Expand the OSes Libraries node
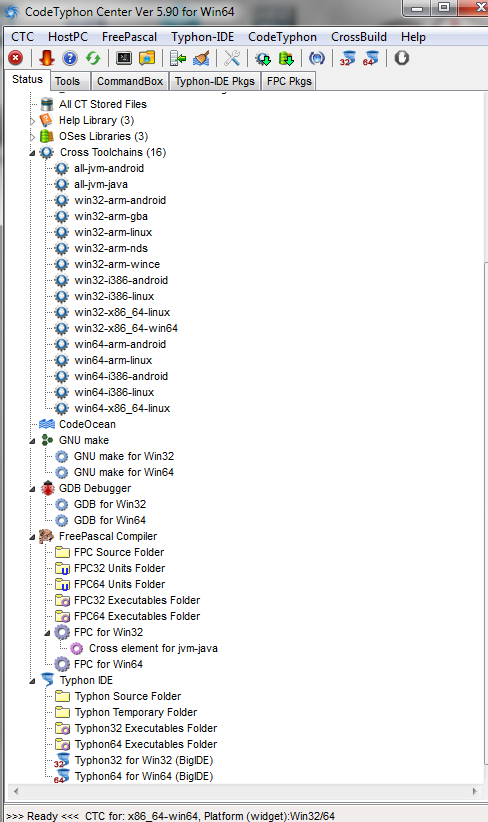The height and width of the screenshot is (822, 488). [x=32, y=137]
